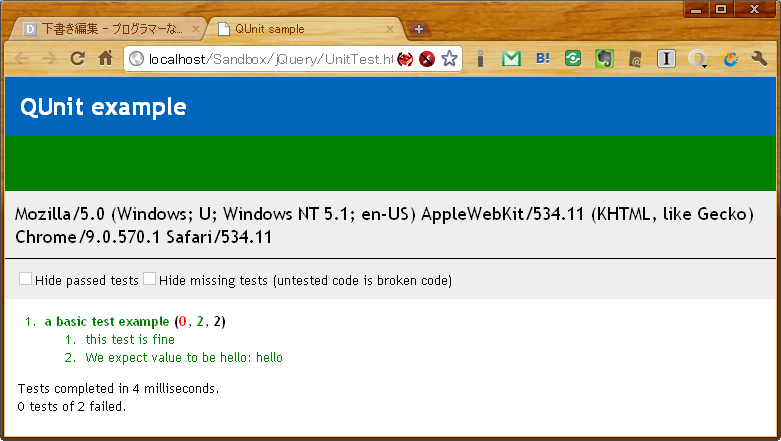
Task: Minimize the browser window
Action: pos(696,9)
